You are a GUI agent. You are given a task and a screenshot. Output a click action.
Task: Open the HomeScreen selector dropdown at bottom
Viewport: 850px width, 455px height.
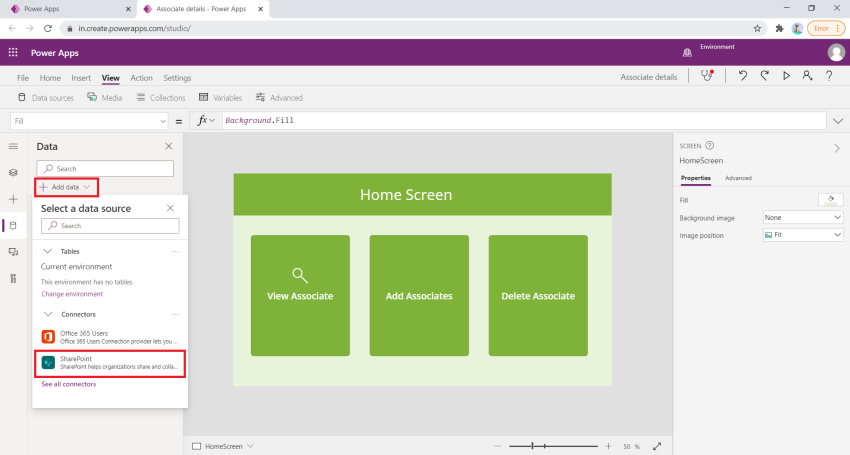pyautogui.click(x=223, y=446)
